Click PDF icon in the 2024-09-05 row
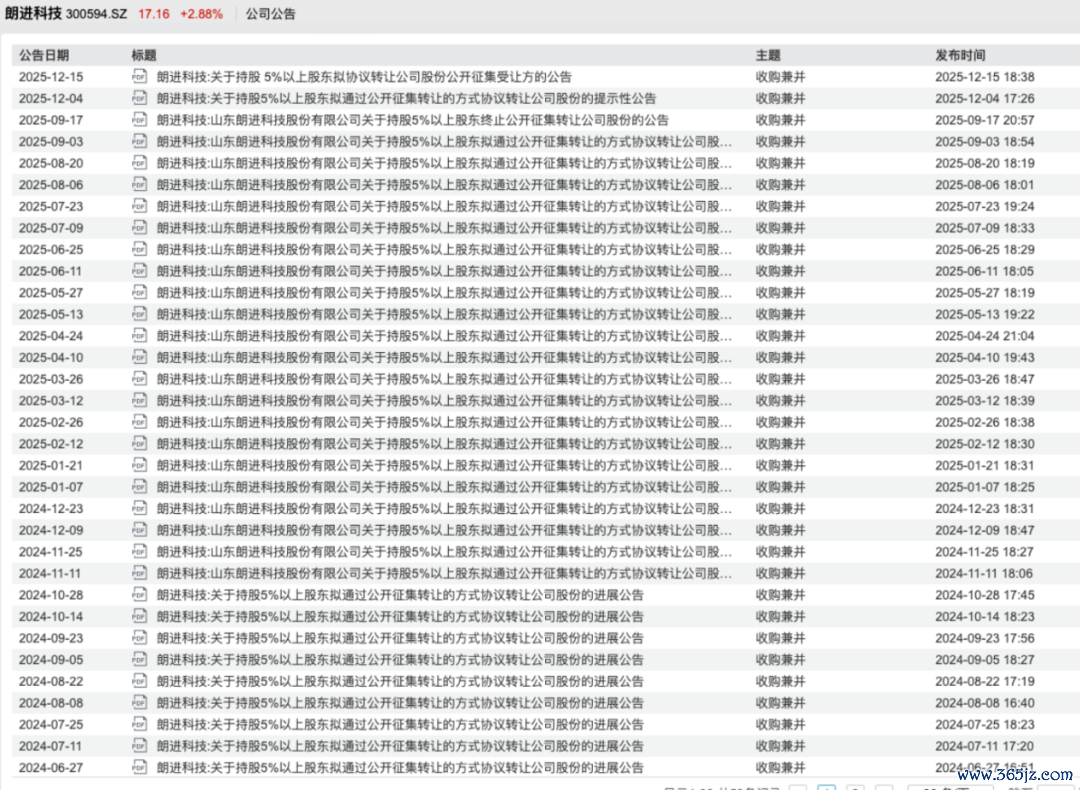 pyautogui.click(x=139, y=660)
